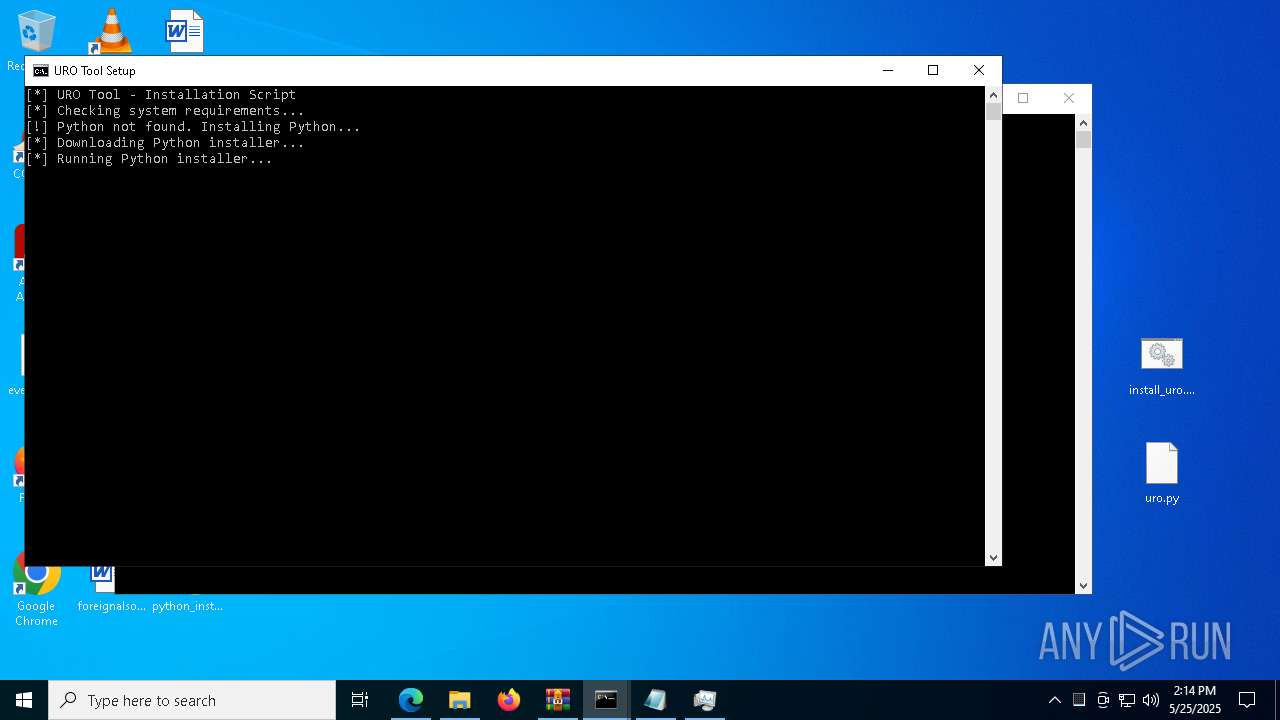Open Task View on the taskbar
This screenshot has height=720, width=1280.
click(360, 700)
